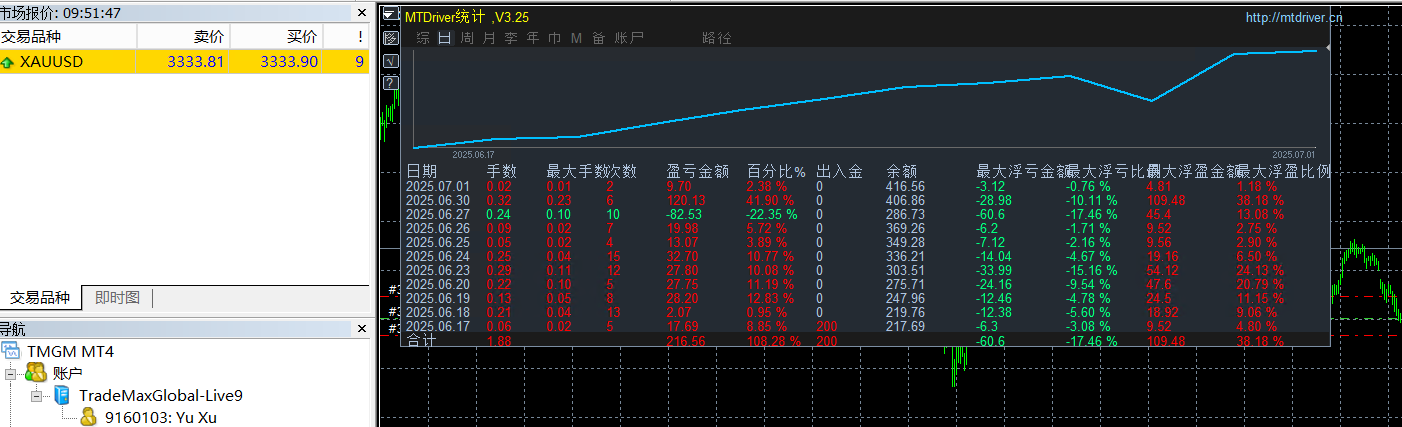Click the balance 303.51

point(906,270)
